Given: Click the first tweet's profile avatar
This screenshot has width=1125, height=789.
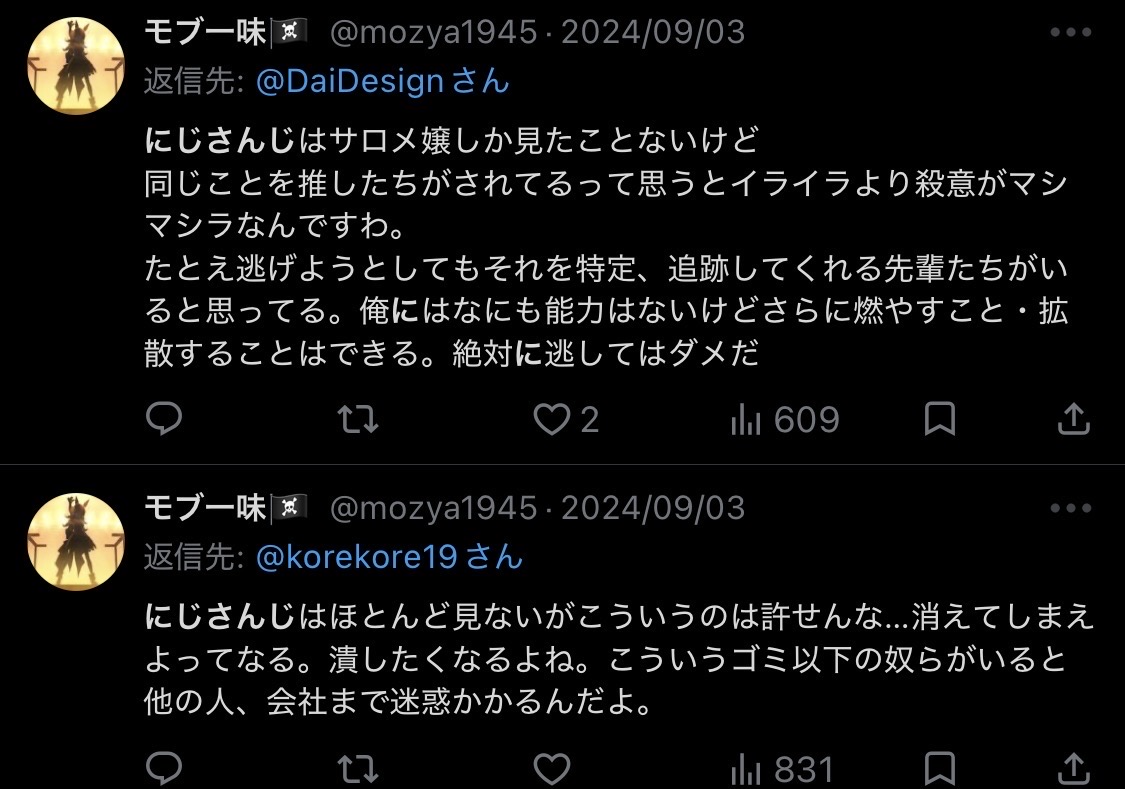Looking at the screenshot, I should [75, 65].
